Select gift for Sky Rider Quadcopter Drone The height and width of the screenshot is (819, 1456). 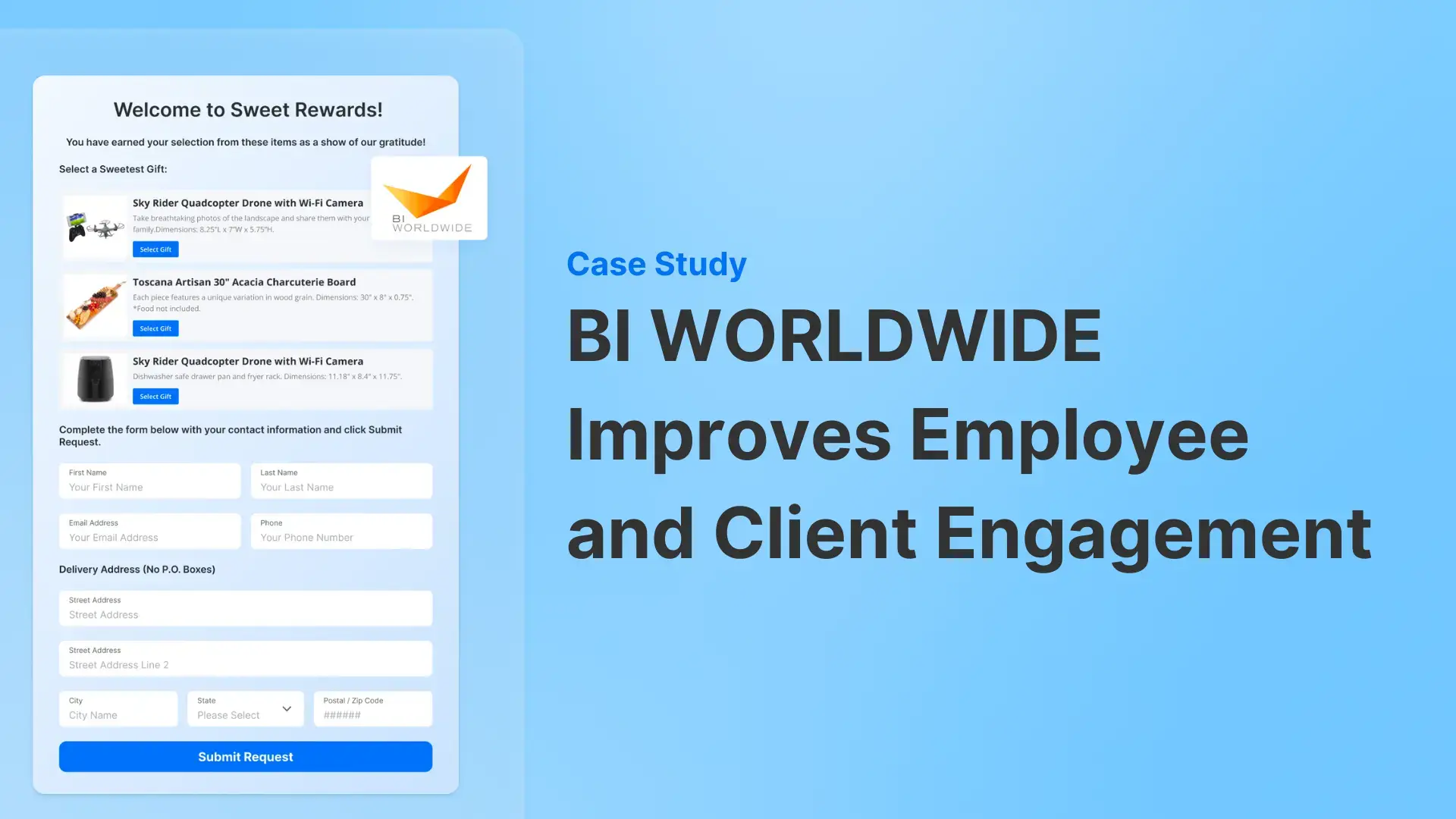click(x=154, y=249)
